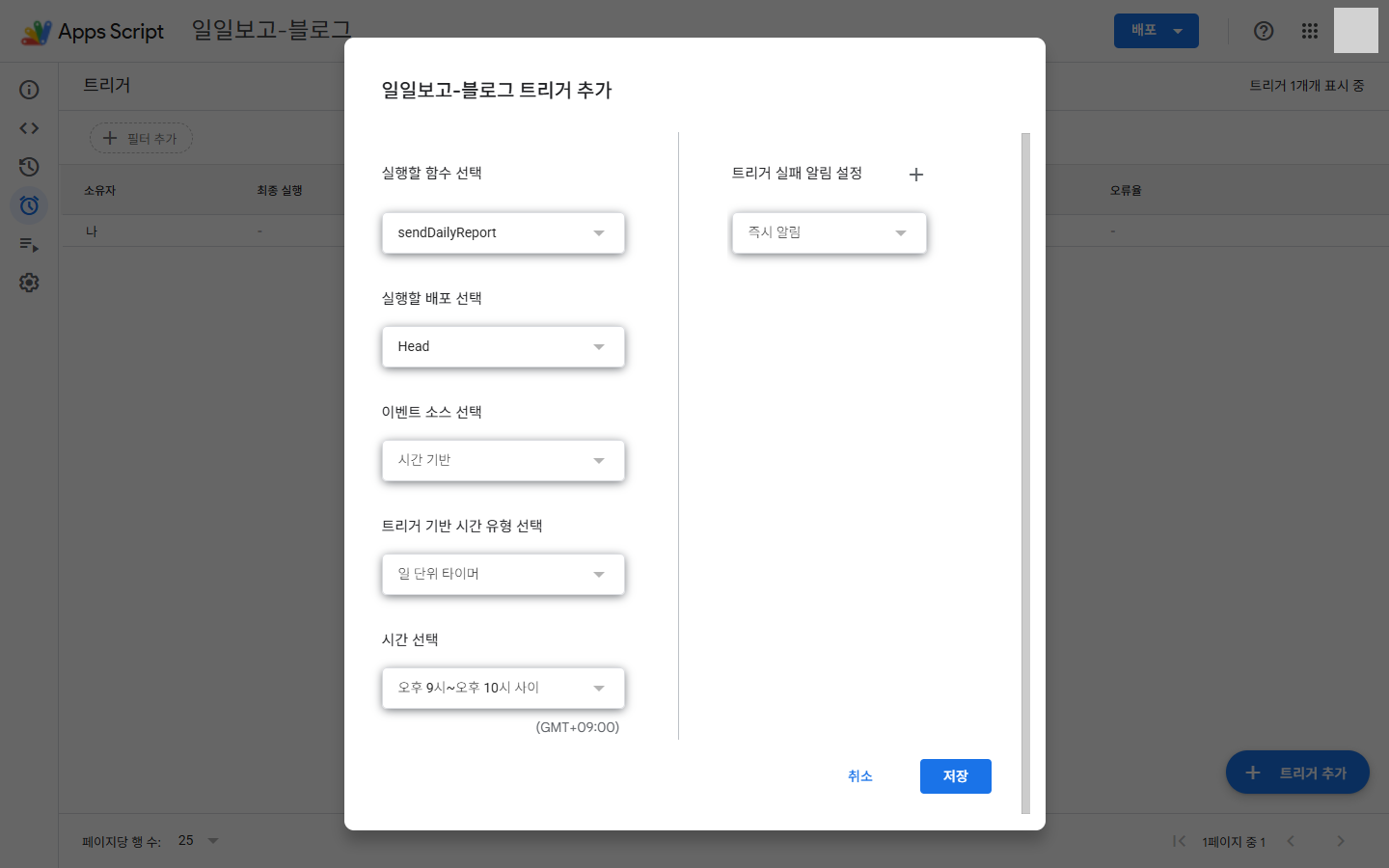The width and height of the screenshot is (1389, 868).
Task: Click the account avatar in top bar
Action: (x=1356, y=31)
